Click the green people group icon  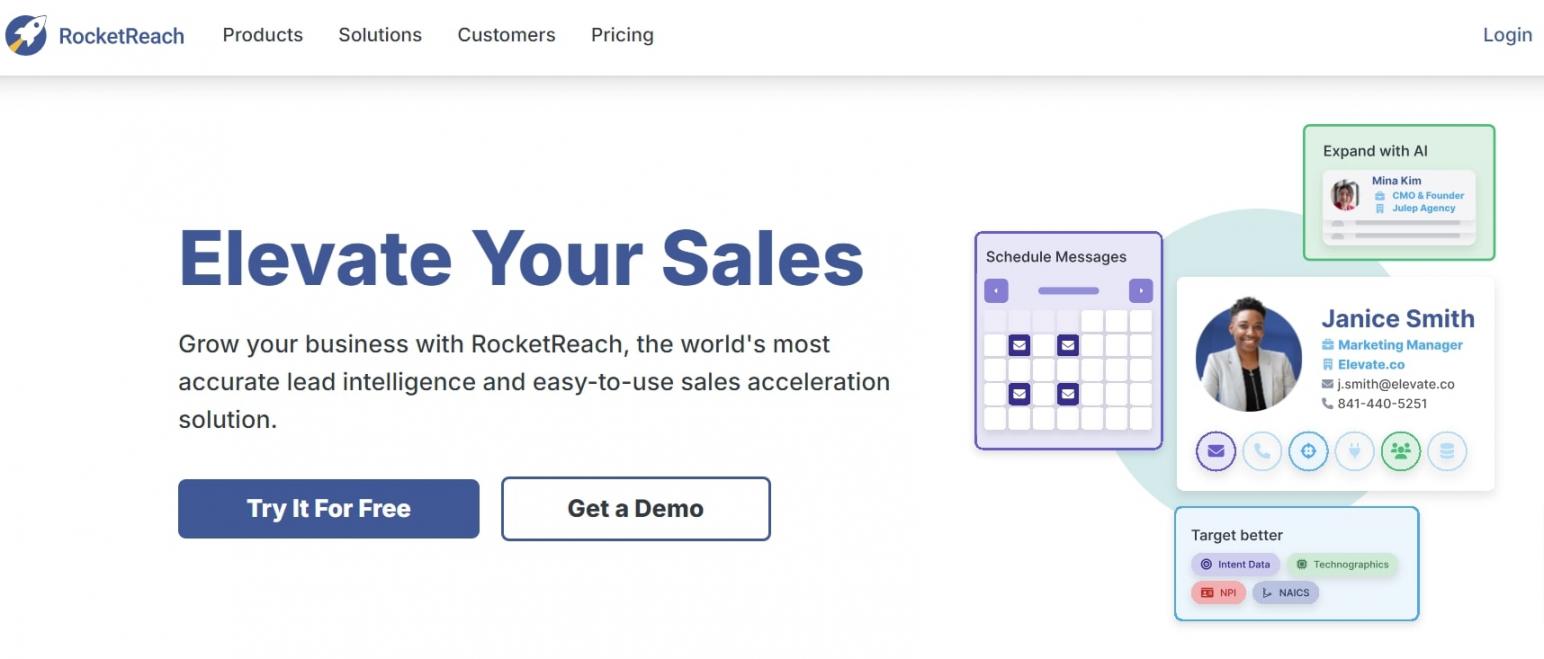click(x=1400, y=451)
